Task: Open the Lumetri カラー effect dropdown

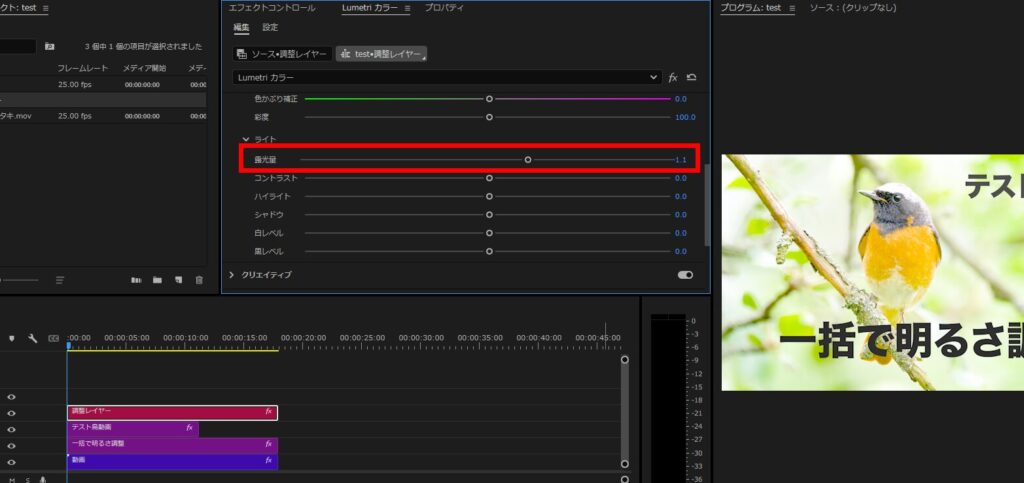Action: (447, 78)
